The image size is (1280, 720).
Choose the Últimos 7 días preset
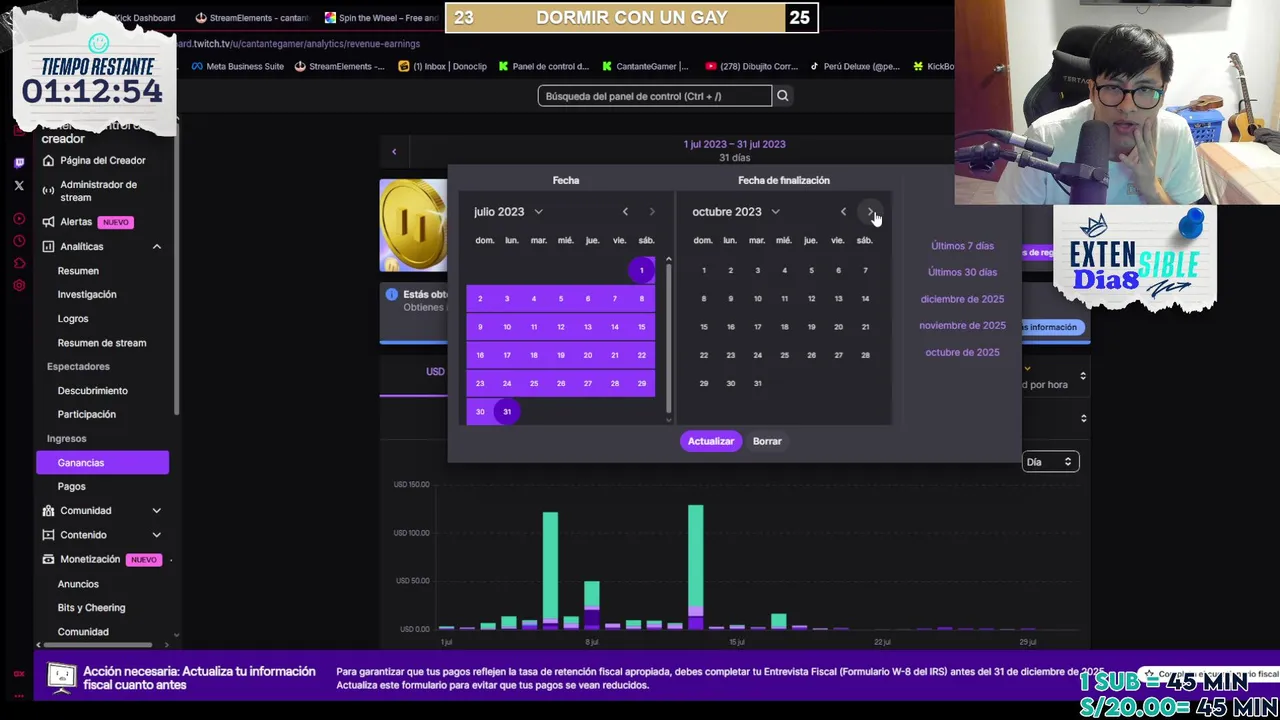pyautogui.click(x=962, y=246)
